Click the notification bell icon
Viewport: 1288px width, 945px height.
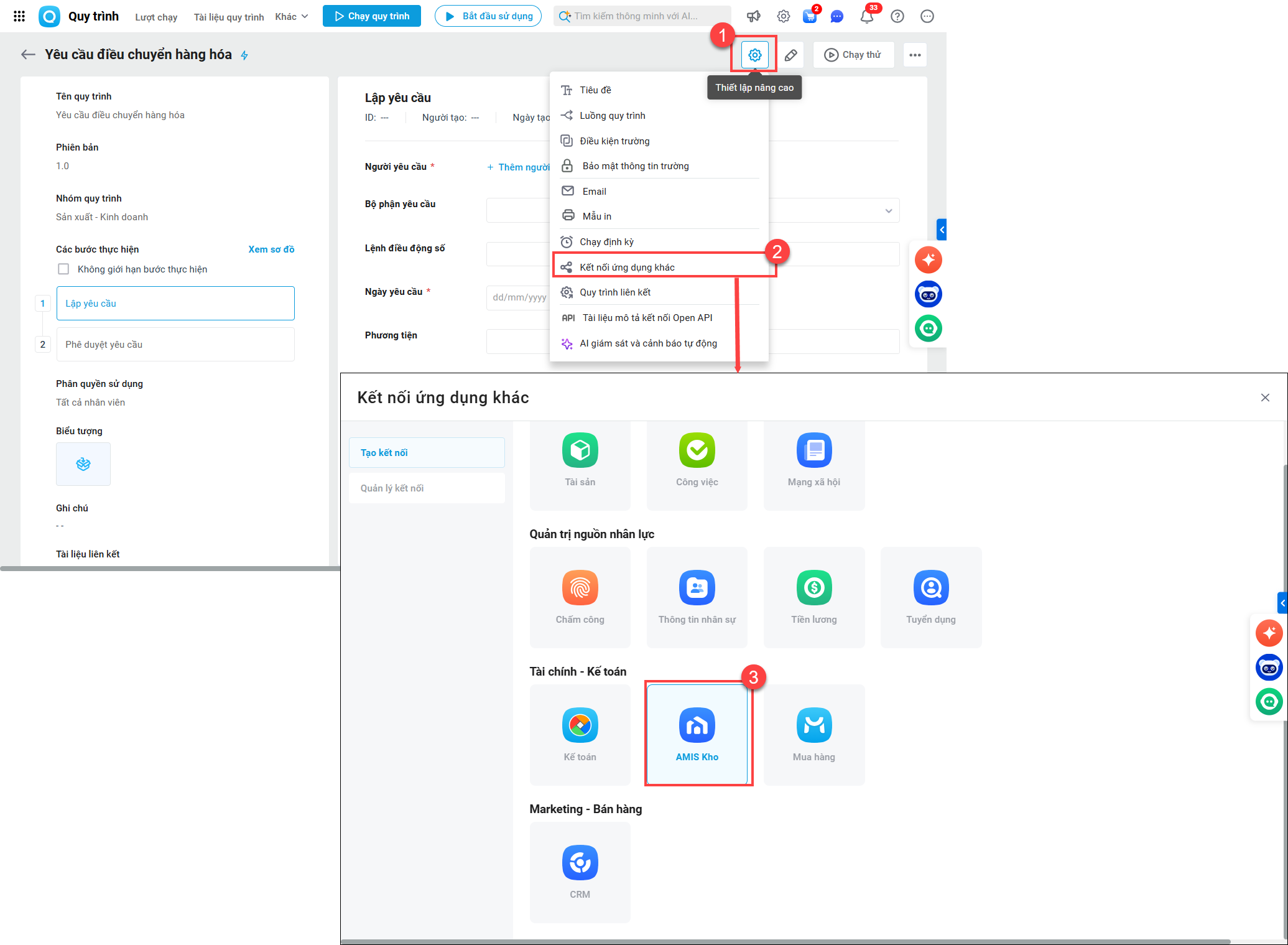[x=866, y=16]
